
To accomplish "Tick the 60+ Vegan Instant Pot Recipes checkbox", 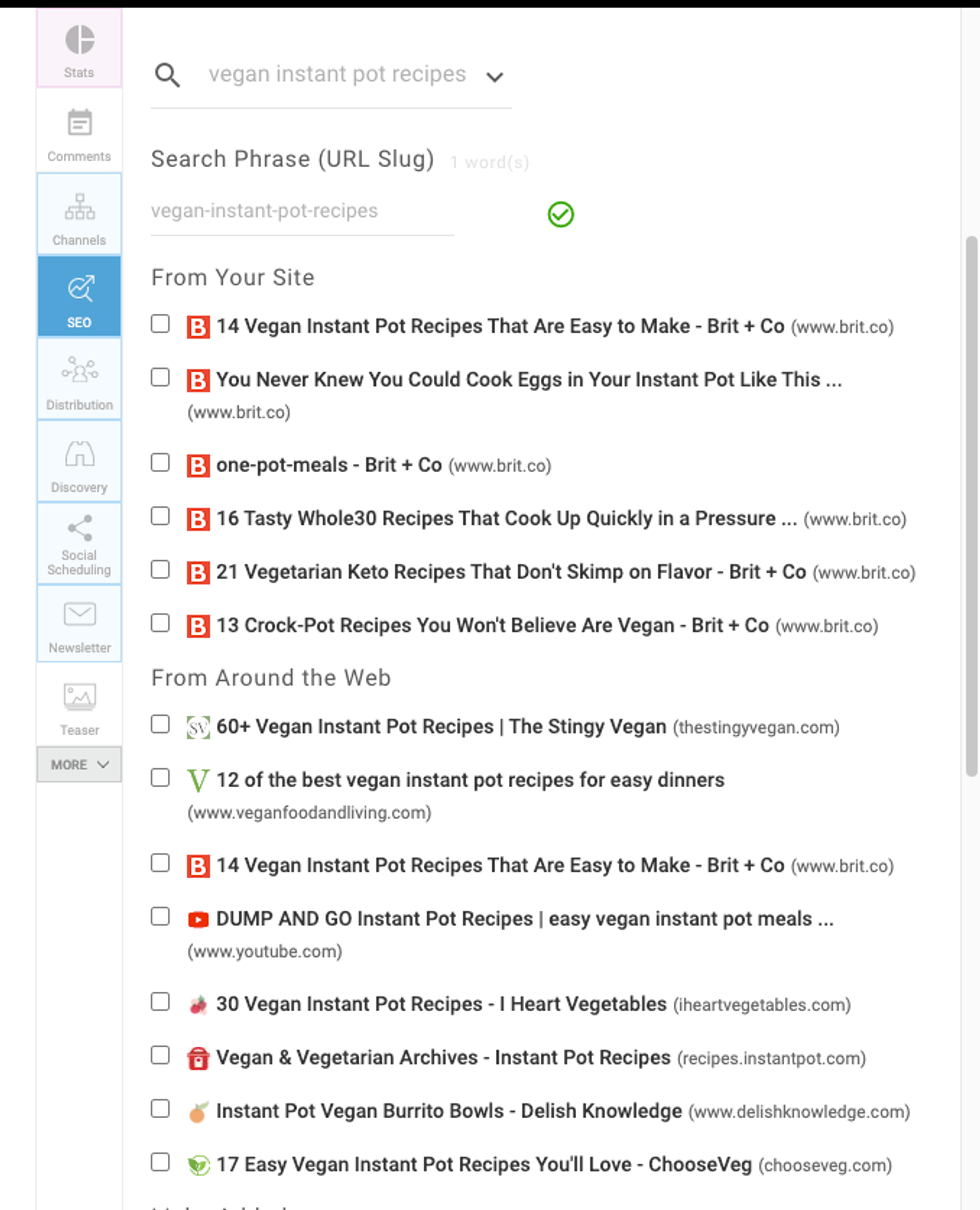I will click(160, 725).
